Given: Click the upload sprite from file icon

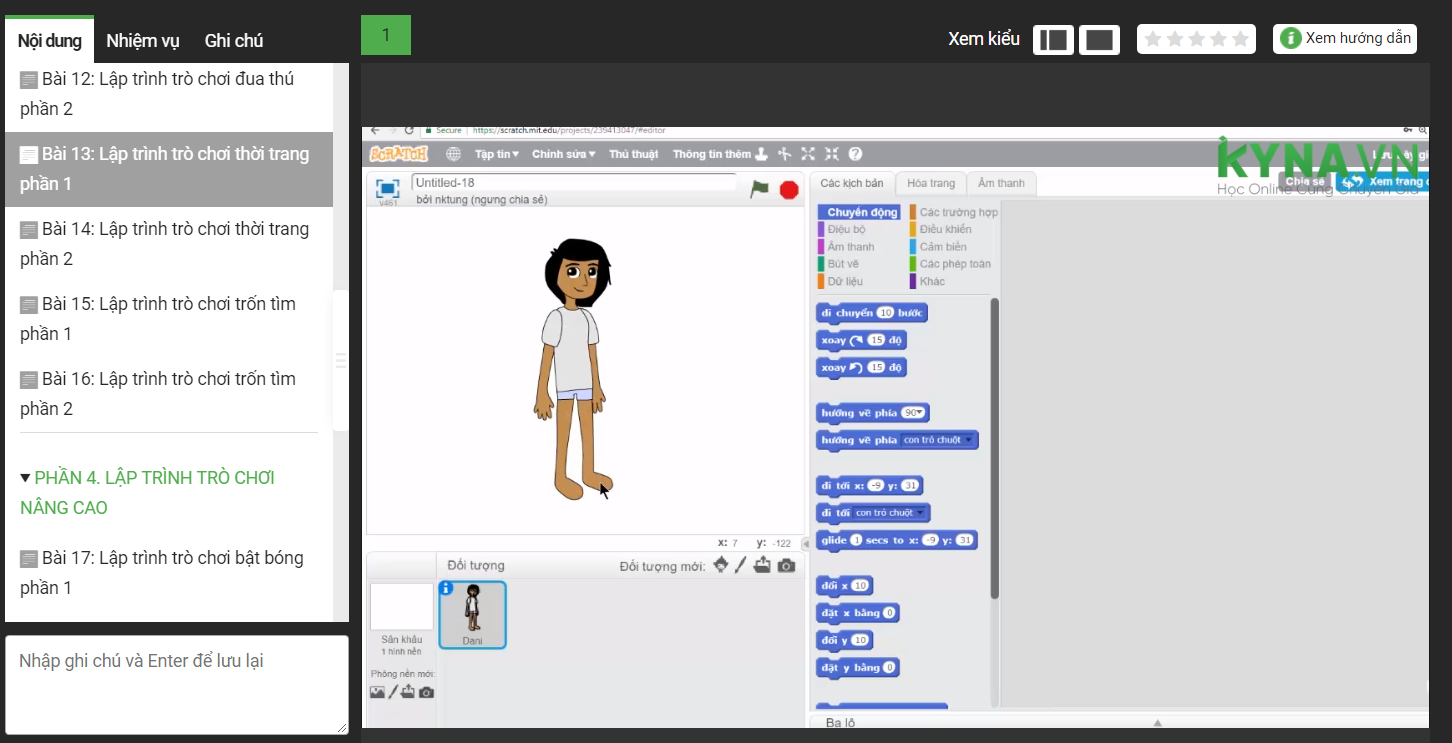Looking at the screenshot, I should 763,565.
